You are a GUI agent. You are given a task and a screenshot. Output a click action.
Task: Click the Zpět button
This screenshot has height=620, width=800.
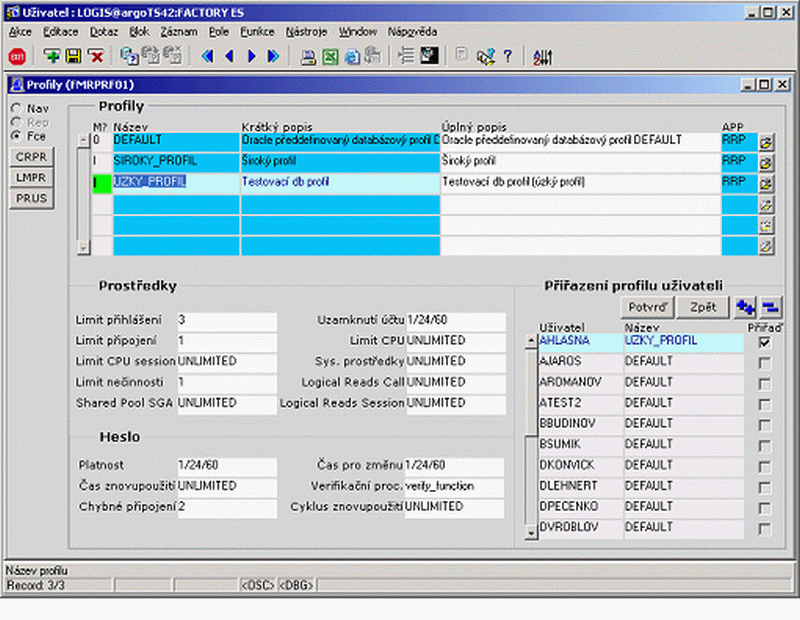coord(703,307)
